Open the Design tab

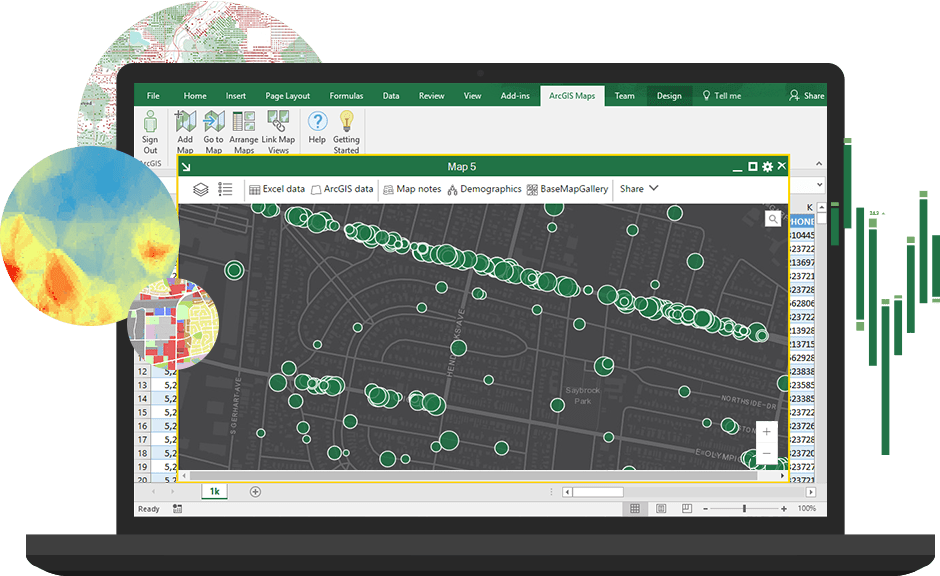669,96
